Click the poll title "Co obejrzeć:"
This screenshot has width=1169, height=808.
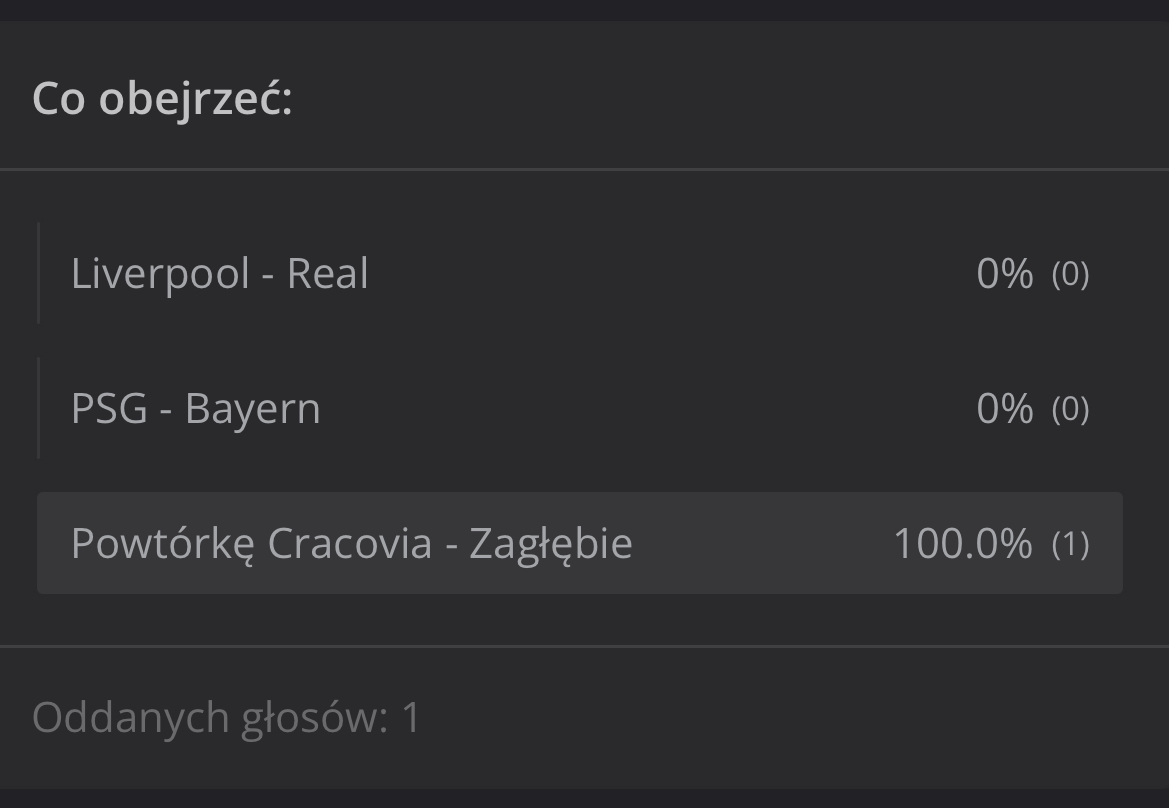point(162,99)
